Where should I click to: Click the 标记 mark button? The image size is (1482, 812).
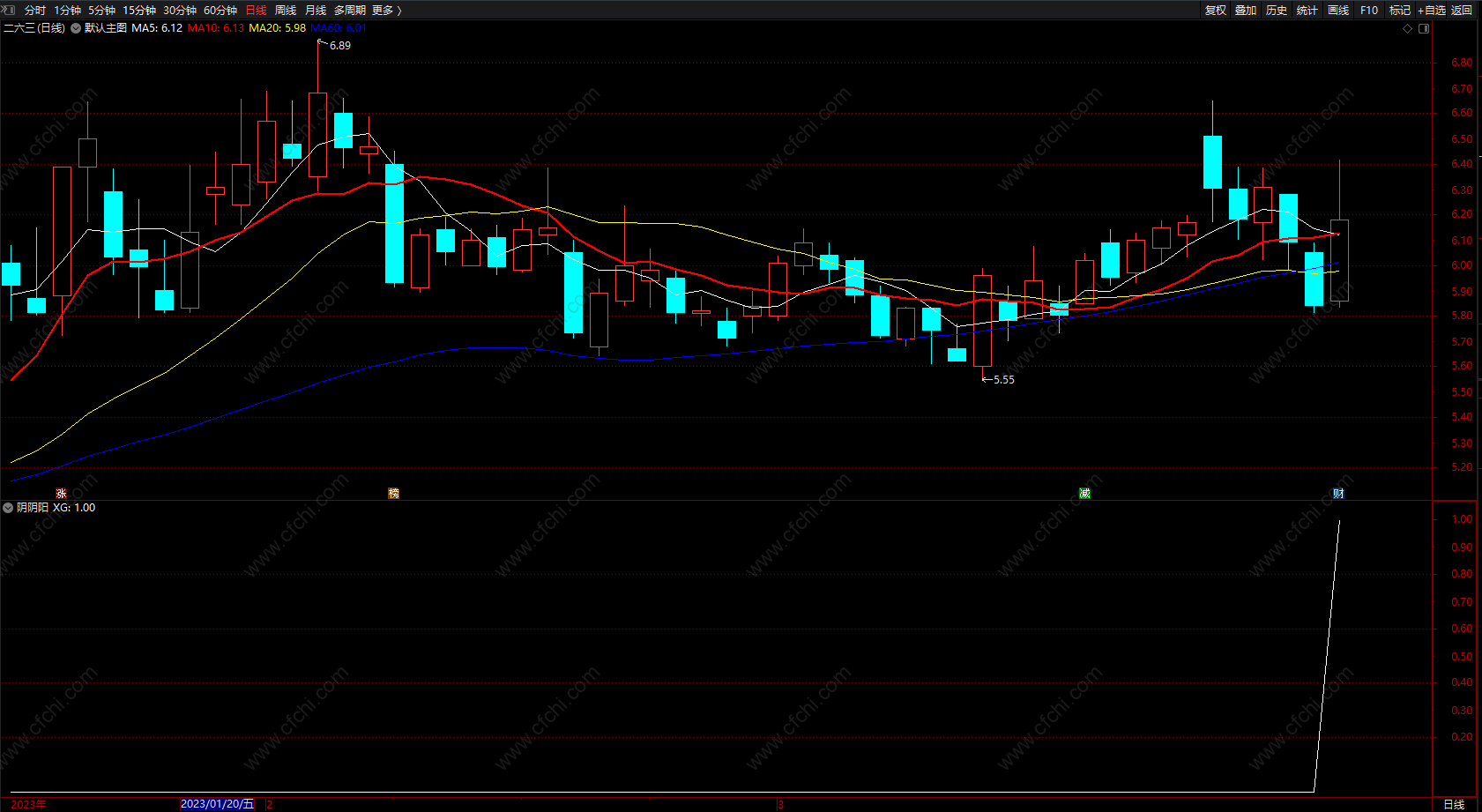(x=1400, y=11)
